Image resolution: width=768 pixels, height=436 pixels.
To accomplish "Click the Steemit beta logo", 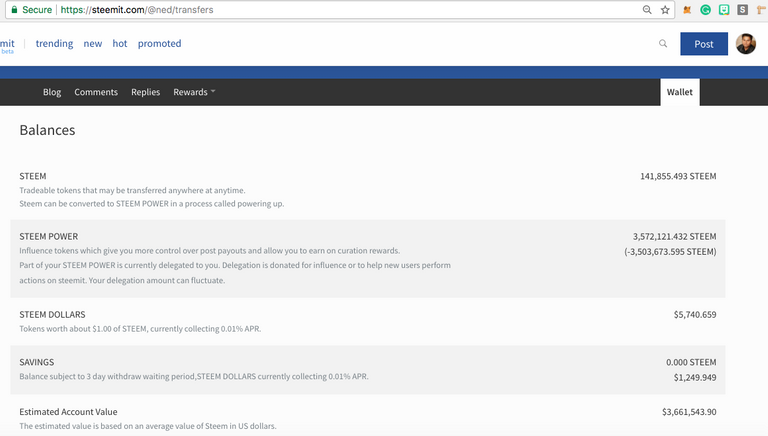I will coord(7,45).
